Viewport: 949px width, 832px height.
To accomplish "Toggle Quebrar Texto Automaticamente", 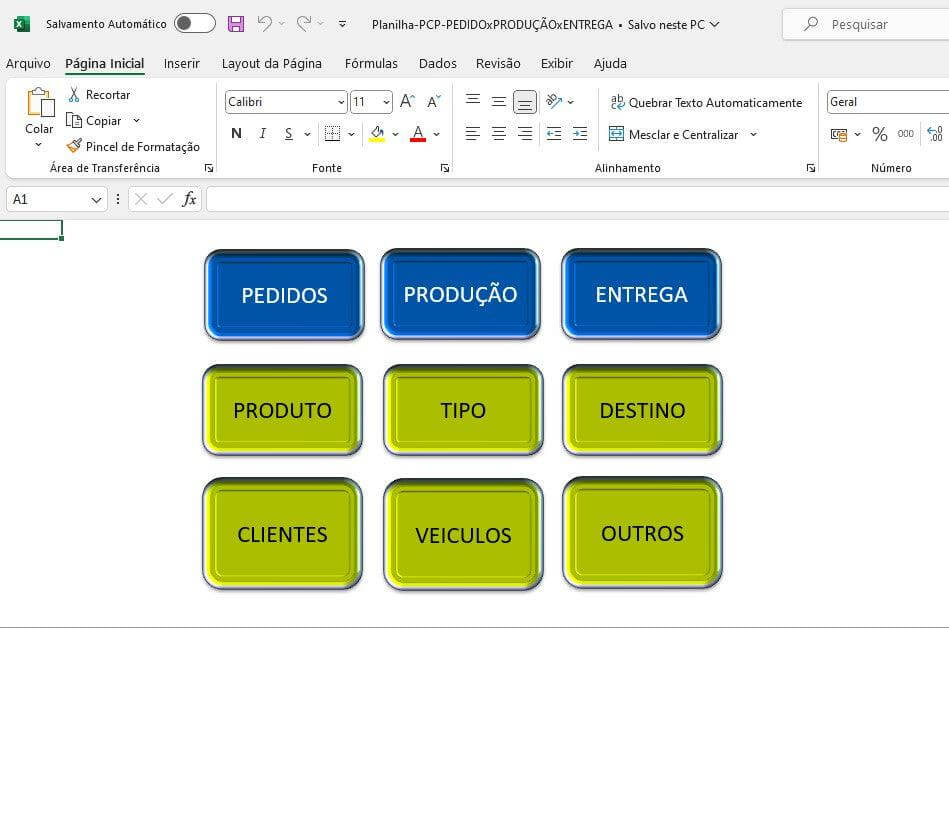I will tap(705, 102).
